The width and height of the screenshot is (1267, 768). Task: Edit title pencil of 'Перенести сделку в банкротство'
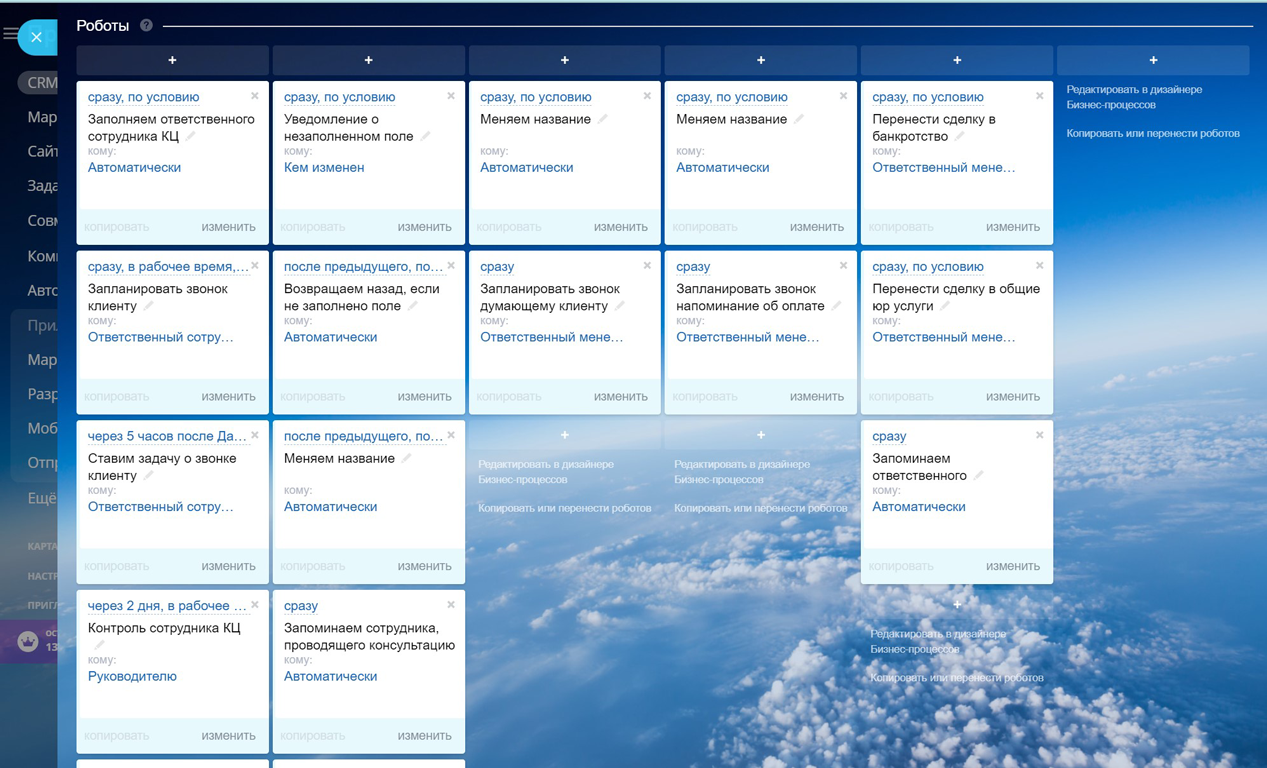coord(959,136)
